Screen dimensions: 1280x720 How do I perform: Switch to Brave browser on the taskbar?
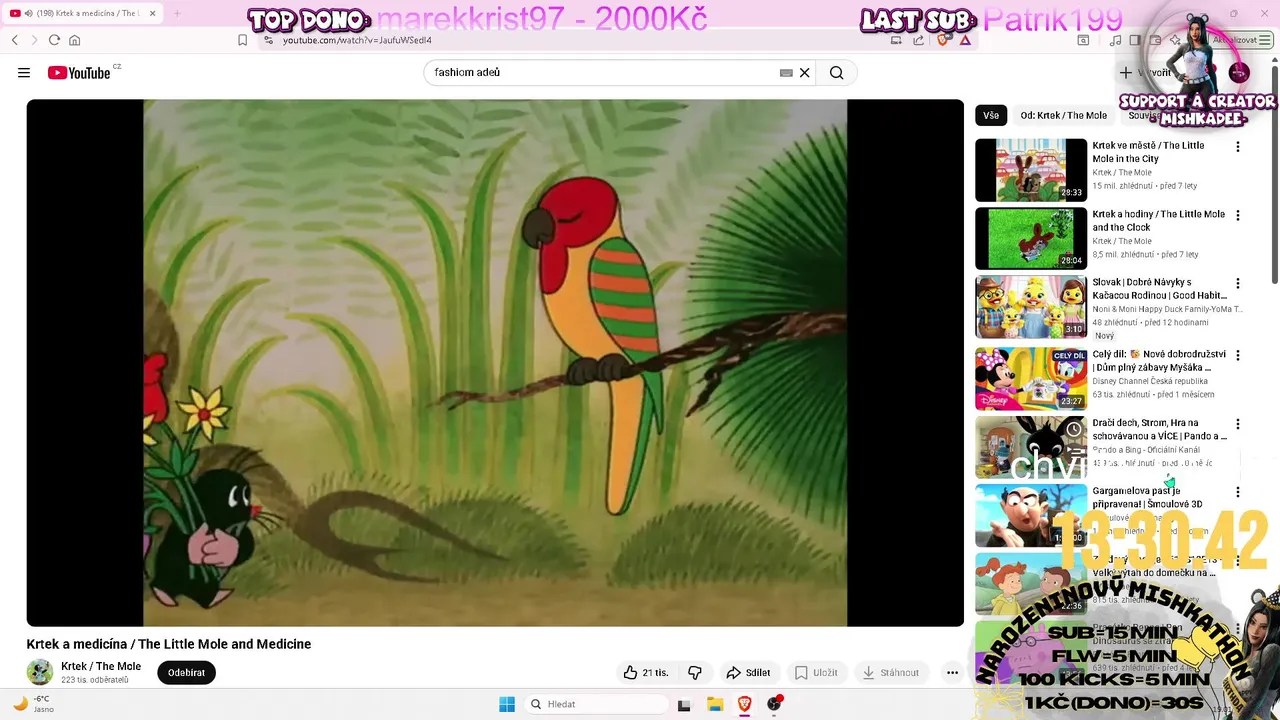[x=745, y=705]
